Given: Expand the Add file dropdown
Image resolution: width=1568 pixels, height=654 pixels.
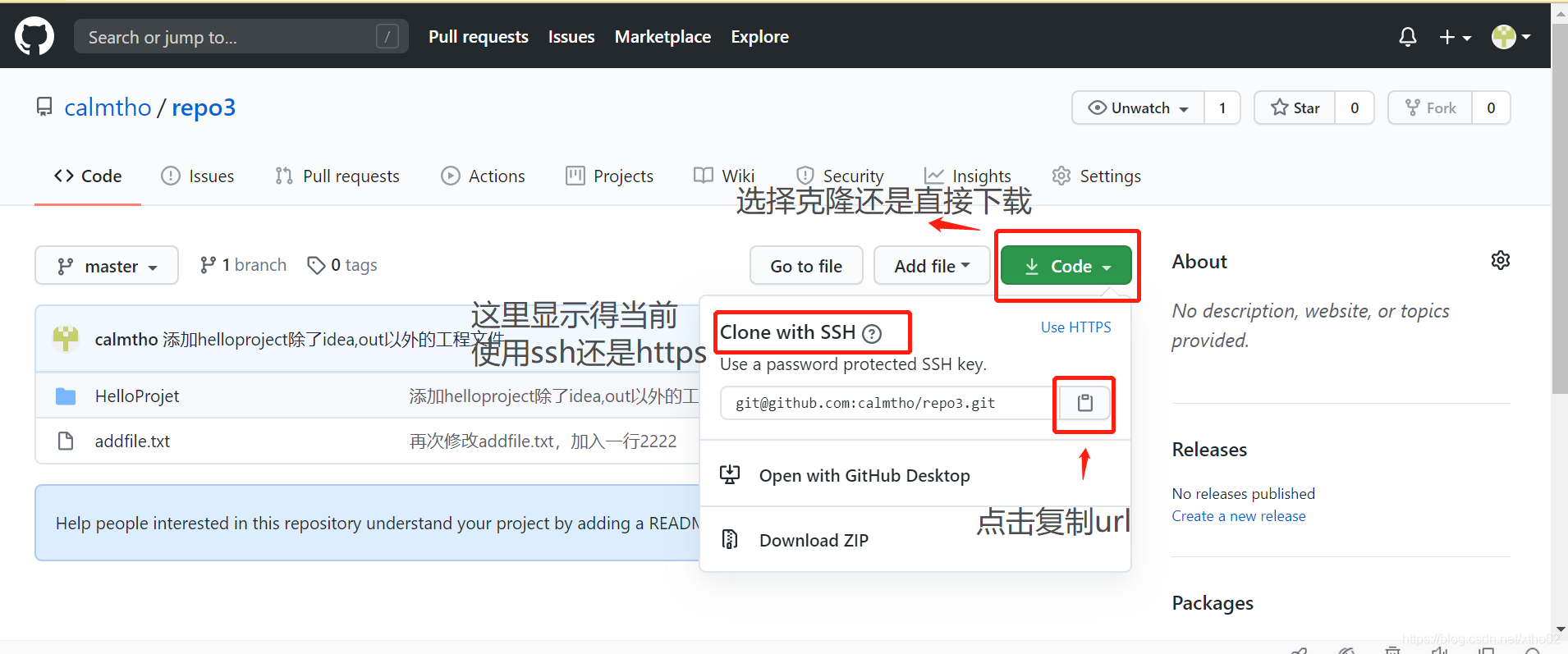Looking at the screenshot, I should (x=932, y=266).
